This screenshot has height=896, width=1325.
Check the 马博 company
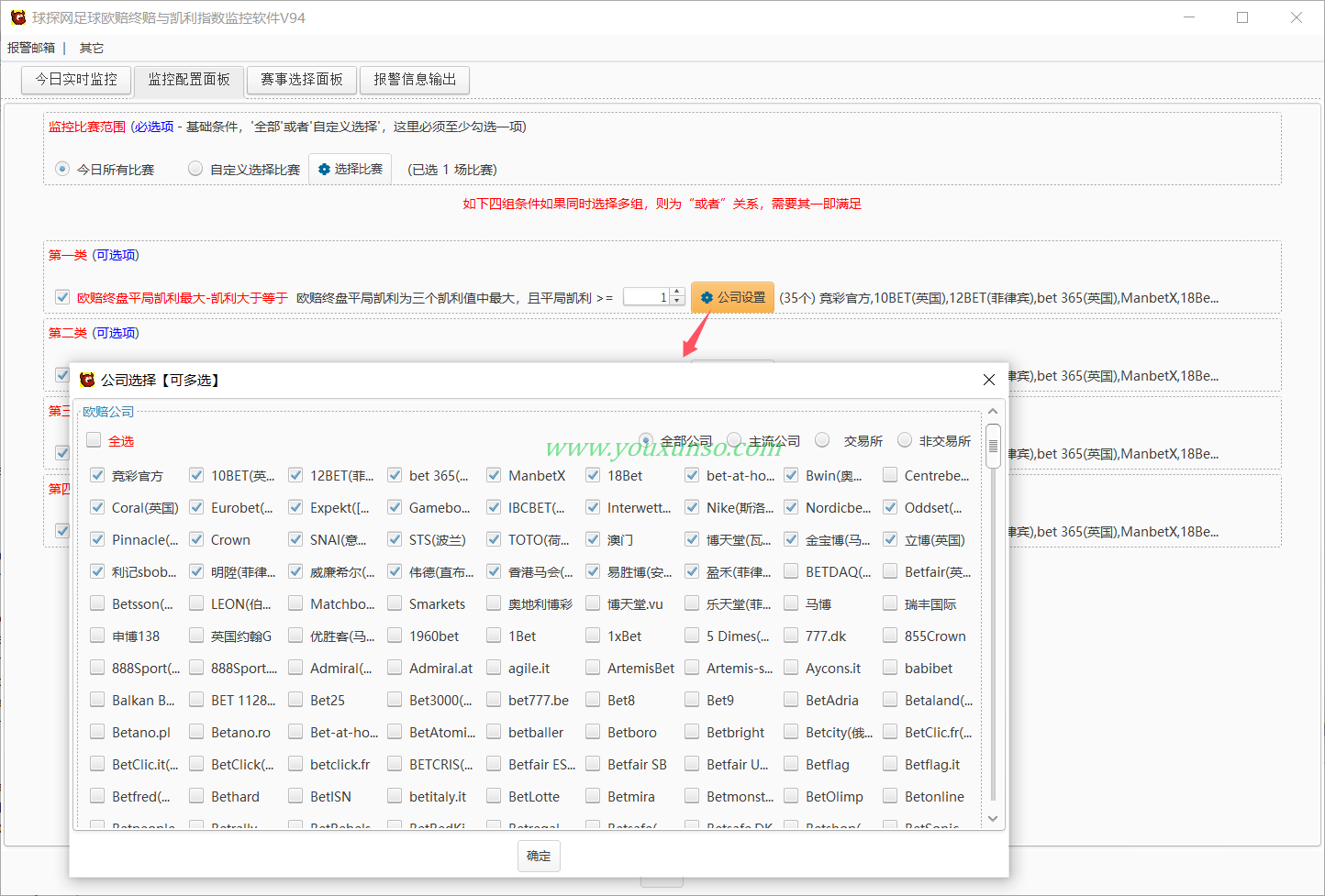coord(791,603)
